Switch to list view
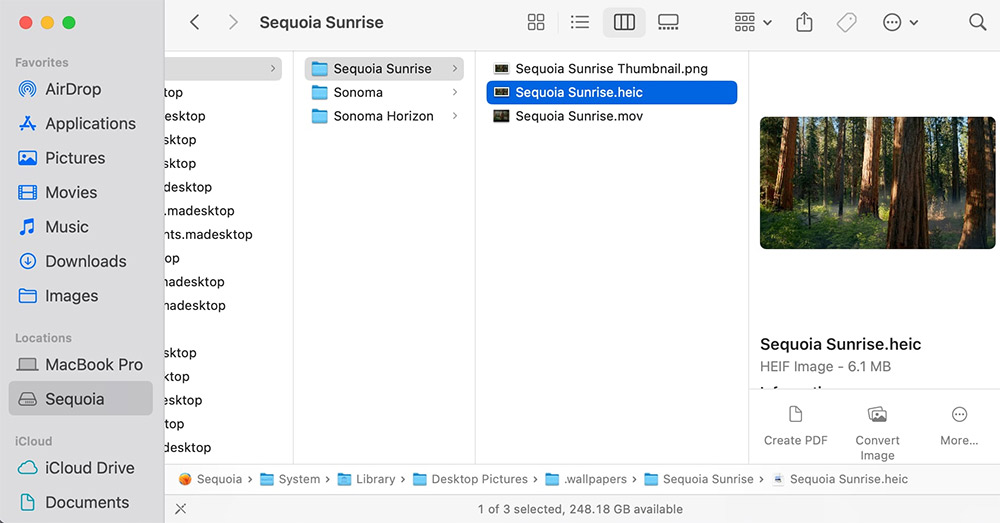 point(580,22)
